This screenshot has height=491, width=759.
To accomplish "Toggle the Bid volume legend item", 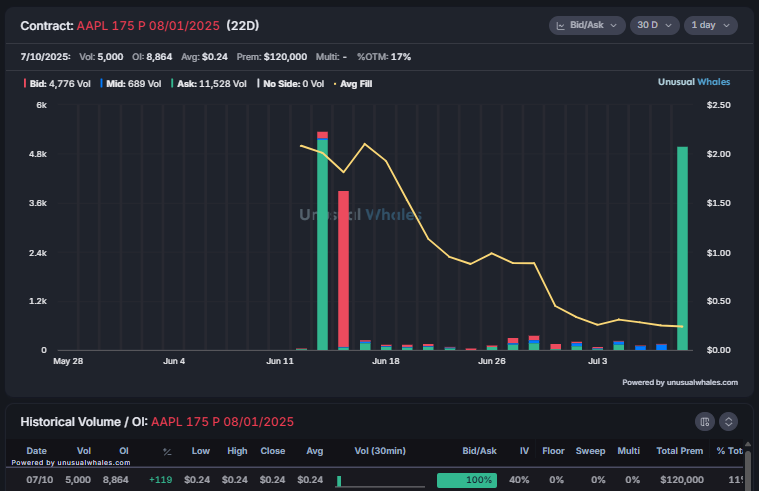I will tap(57, 84).
